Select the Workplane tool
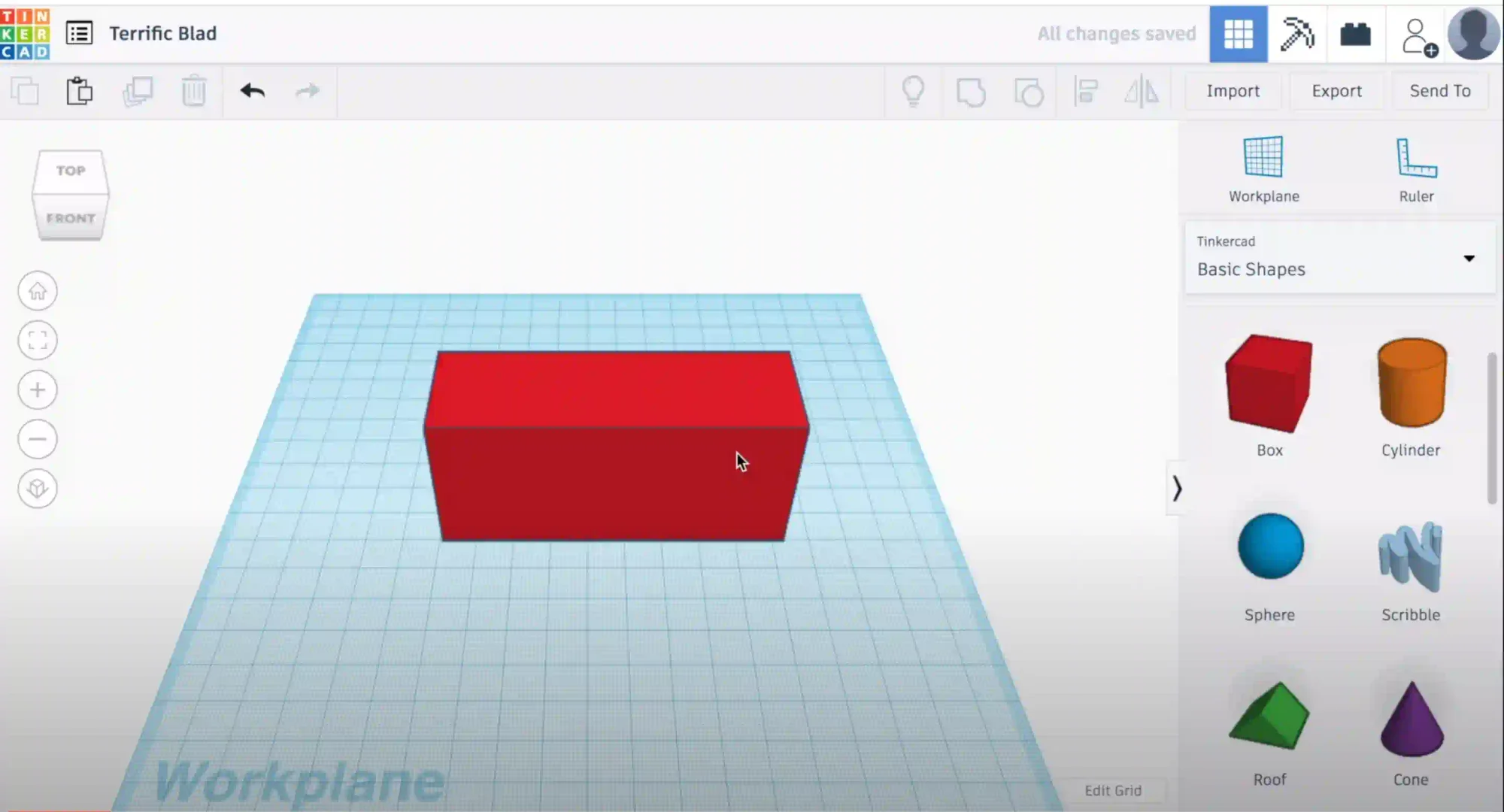 [x=1263, y=169]
